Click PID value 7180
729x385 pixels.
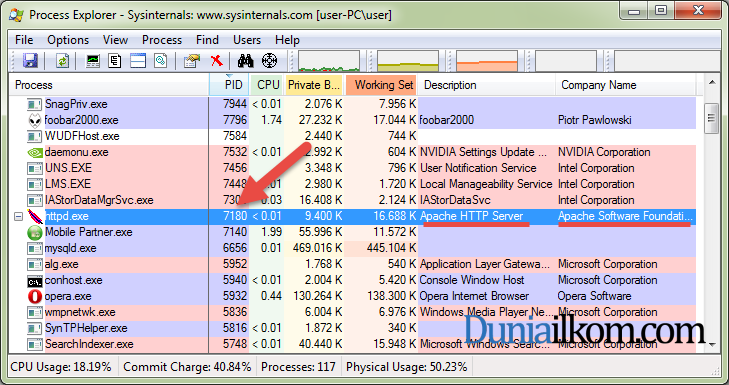(x=235, y=216)
